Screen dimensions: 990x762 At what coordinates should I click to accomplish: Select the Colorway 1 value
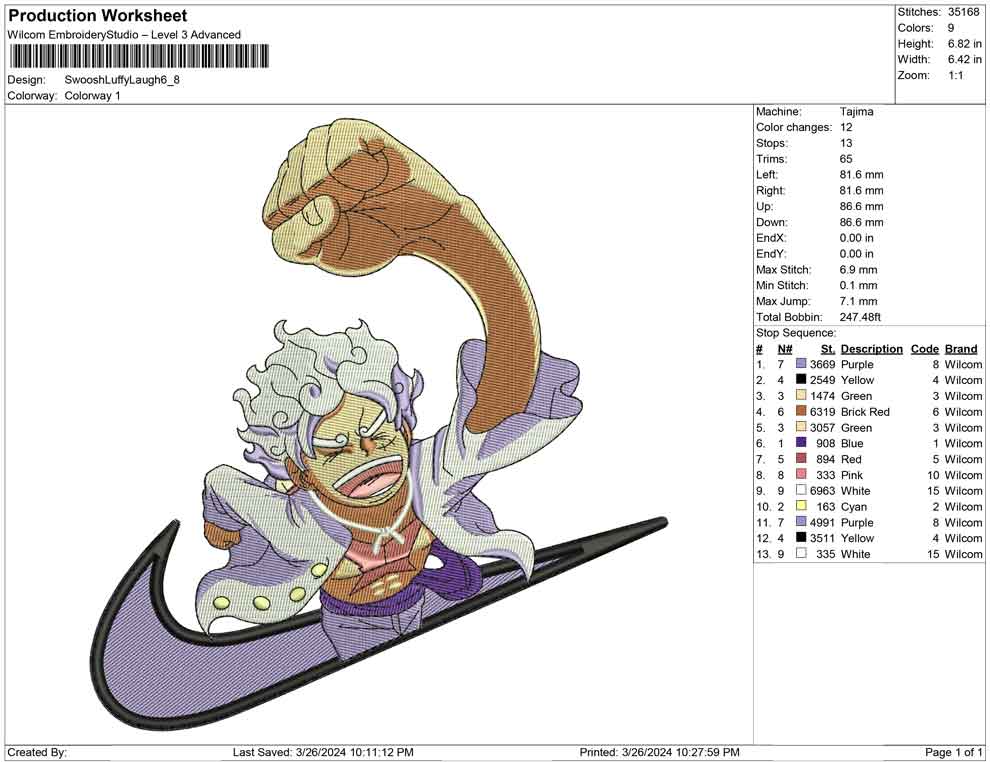tap(92, 96)
